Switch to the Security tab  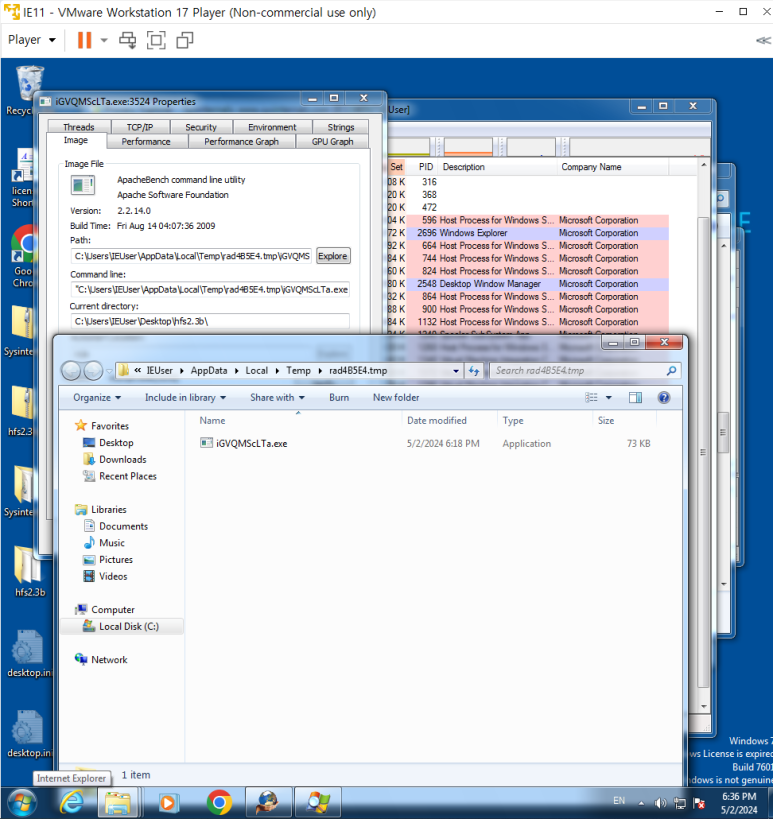pyautogui.click(x=201, y=127)
